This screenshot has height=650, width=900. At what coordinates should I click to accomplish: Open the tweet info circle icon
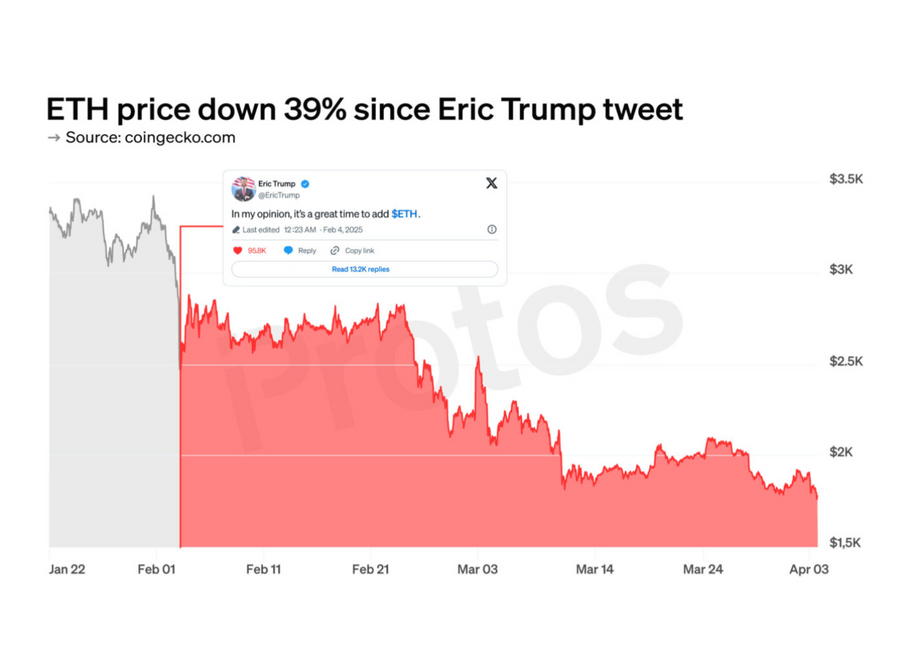(x=492, y=229)
